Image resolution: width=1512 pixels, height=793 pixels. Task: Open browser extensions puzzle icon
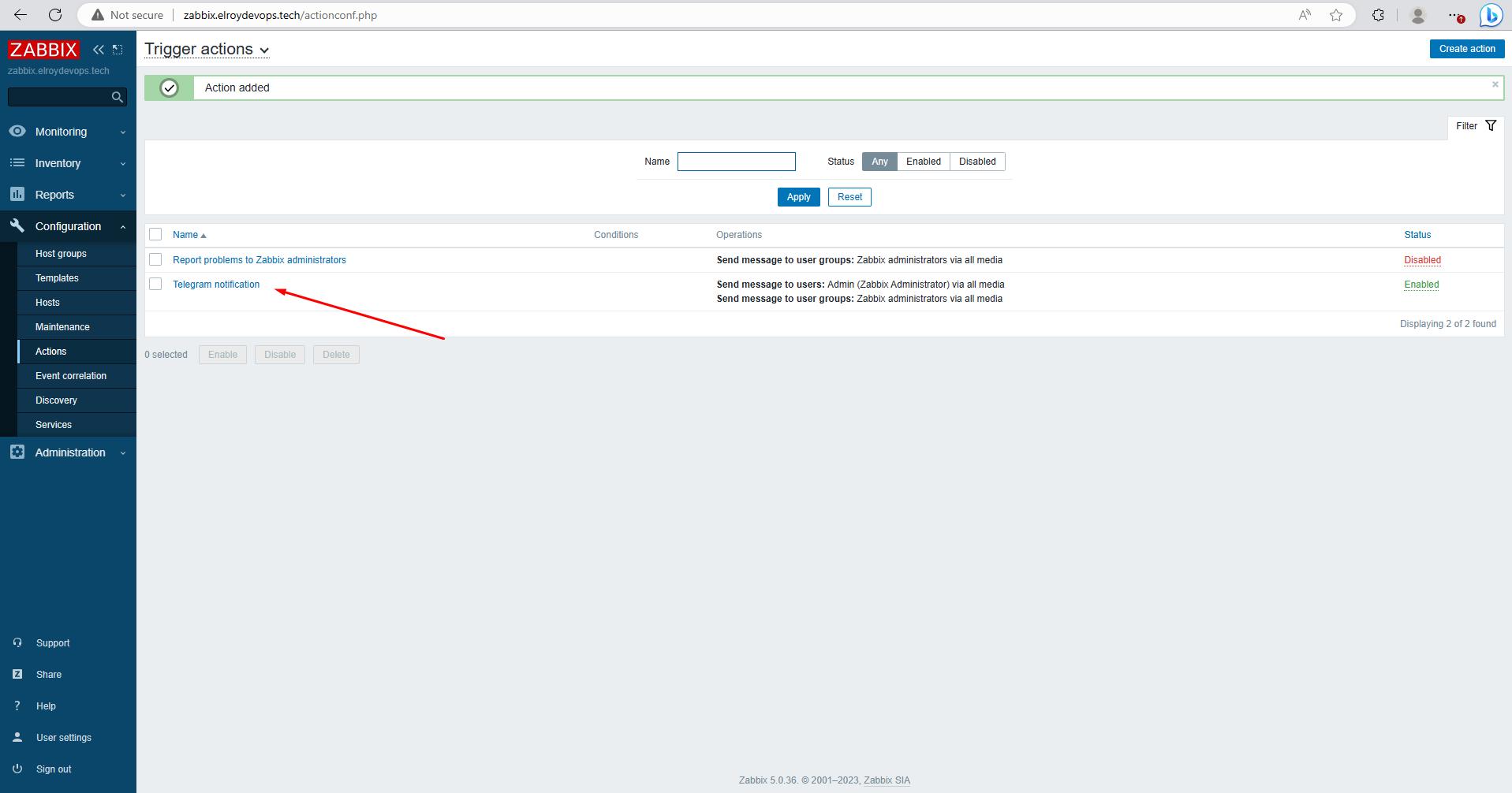tap(1378, 15)
